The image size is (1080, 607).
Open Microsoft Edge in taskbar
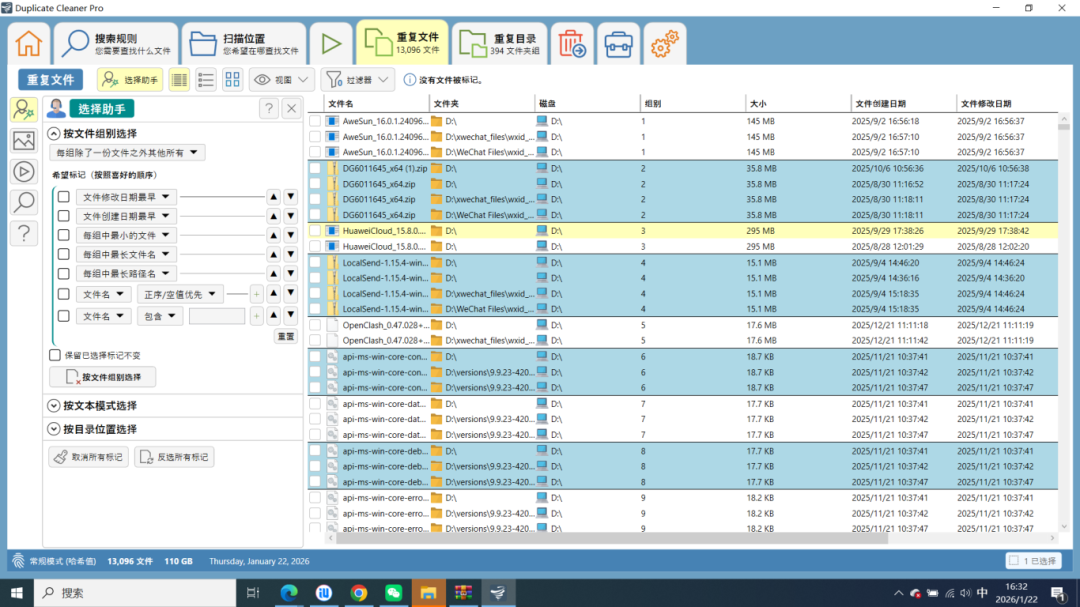point(289,593)
